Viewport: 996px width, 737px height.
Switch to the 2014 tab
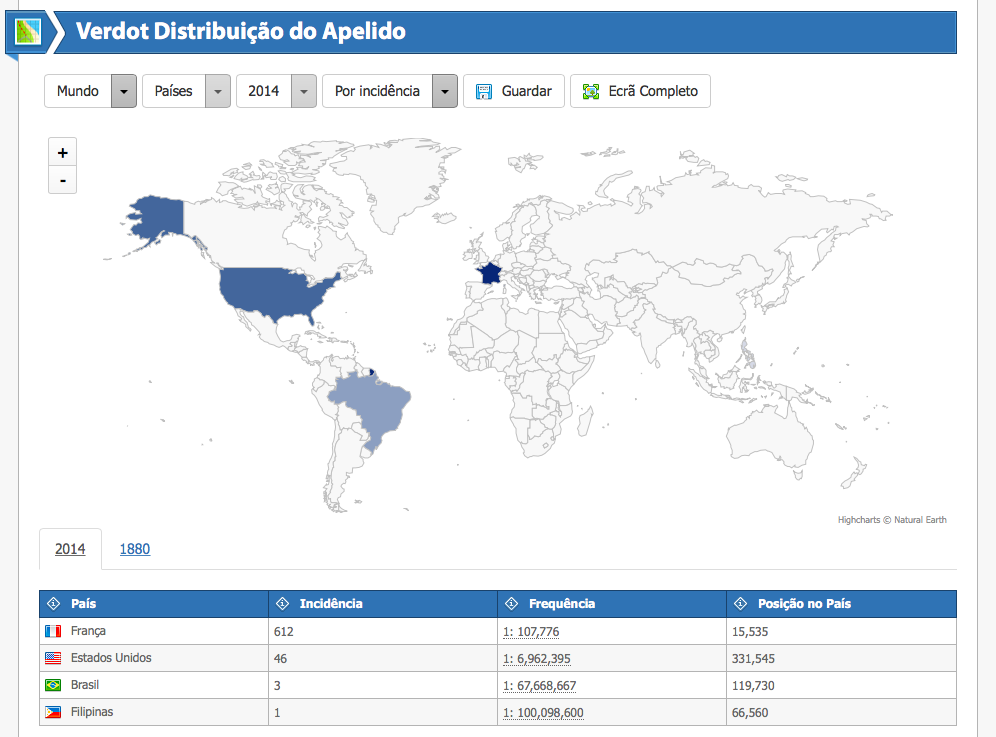coord(70,549)
